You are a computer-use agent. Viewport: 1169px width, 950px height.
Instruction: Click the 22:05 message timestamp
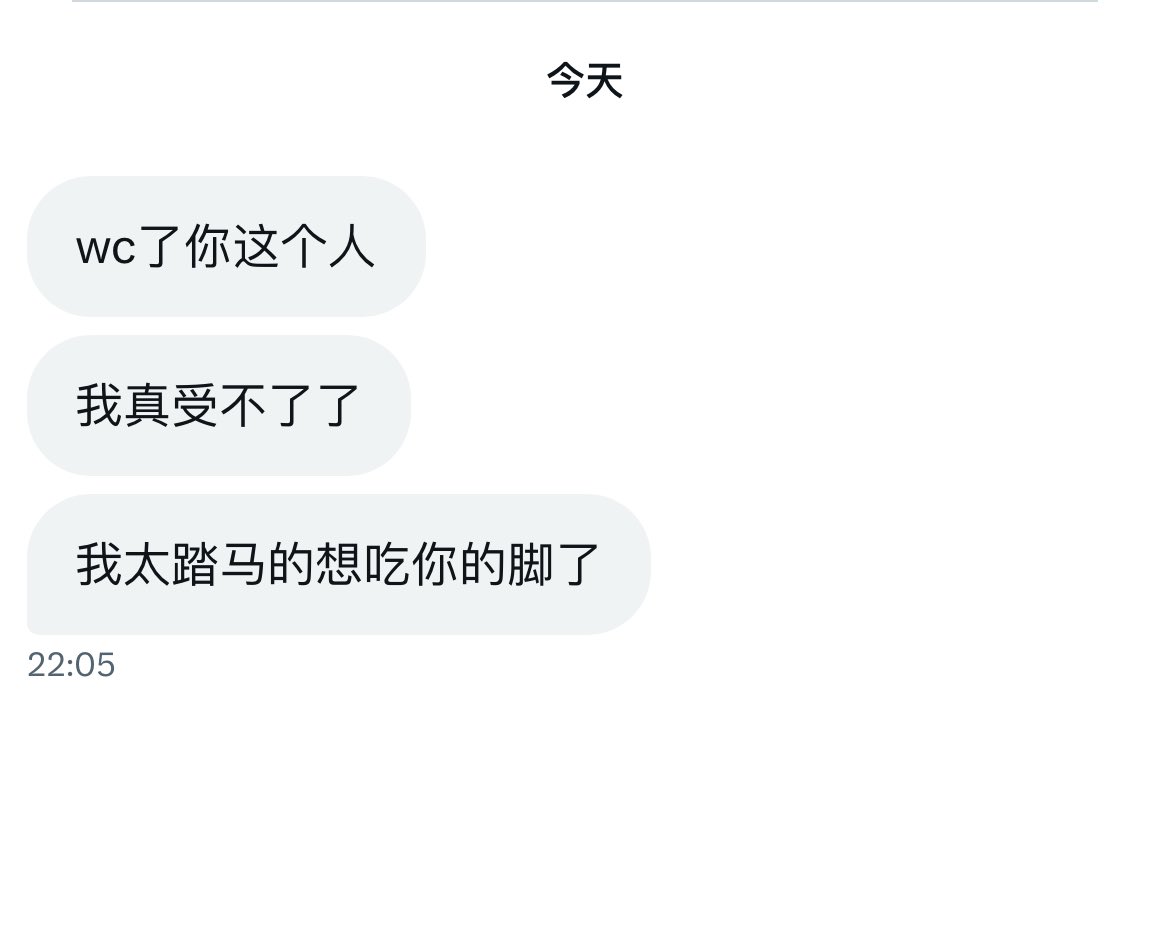[72, 664]
